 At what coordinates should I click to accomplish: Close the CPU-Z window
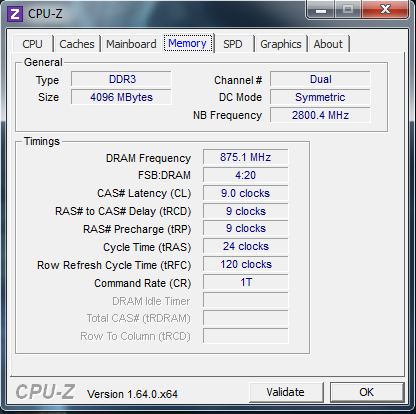coord(385,10)
